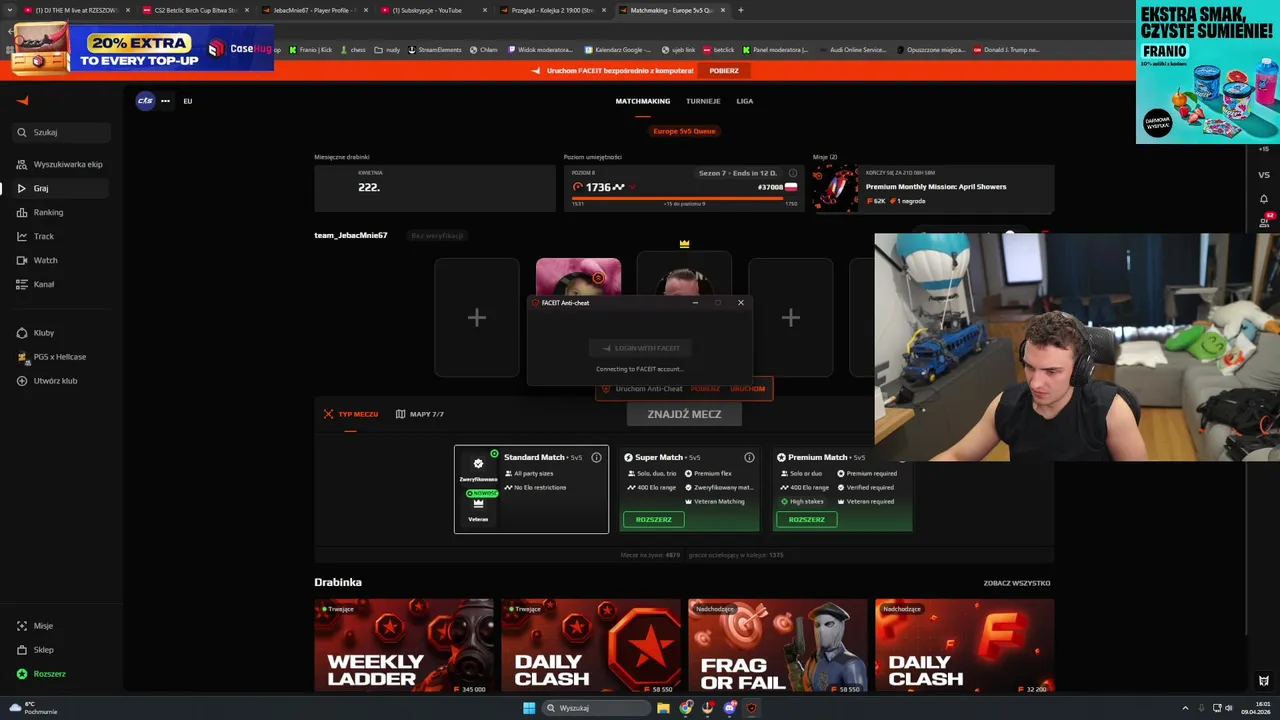Image resolution: width=1280 pixels, height=720 pixels.
Task: Select the Super Match card title
Action: (667, 458)
